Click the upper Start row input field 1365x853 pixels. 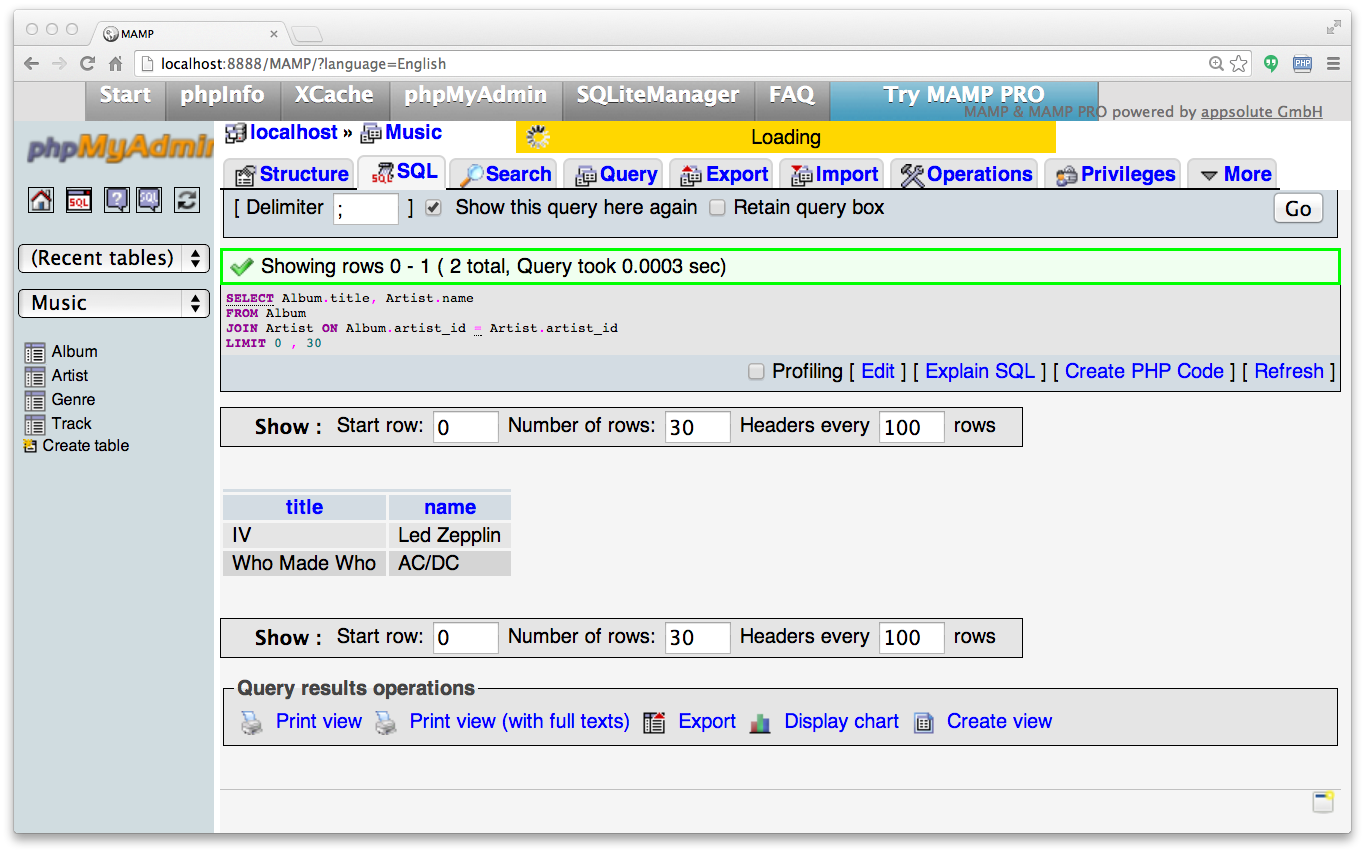pyautogui.click(x=466, y=427)
